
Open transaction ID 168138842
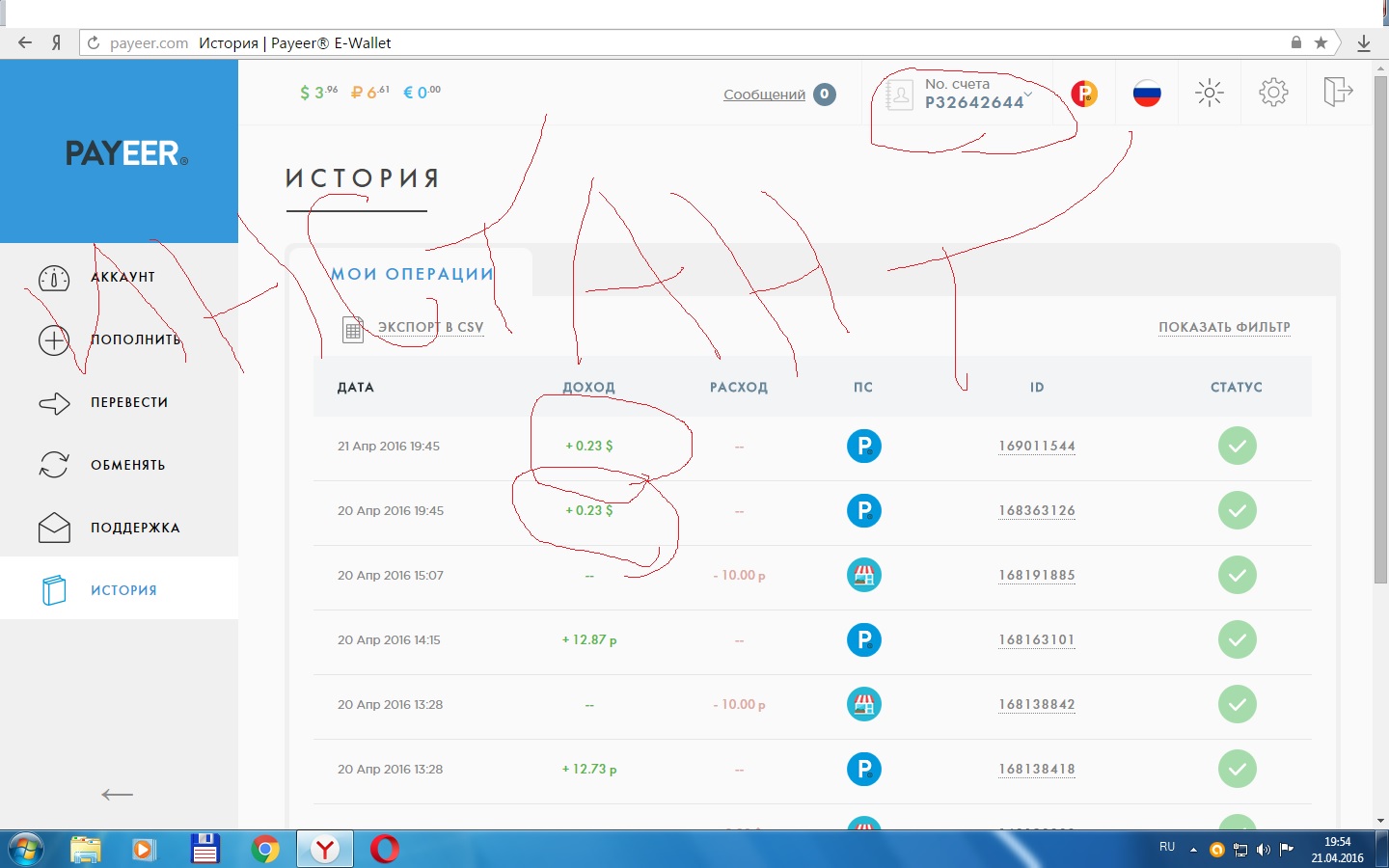tap(1037, 704)
